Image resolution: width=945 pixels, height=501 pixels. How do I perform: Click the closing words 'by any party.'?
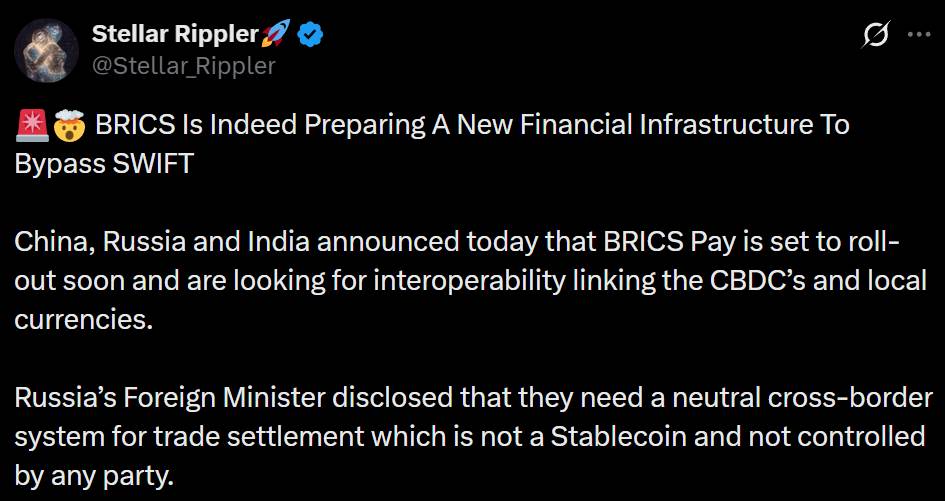93,477
